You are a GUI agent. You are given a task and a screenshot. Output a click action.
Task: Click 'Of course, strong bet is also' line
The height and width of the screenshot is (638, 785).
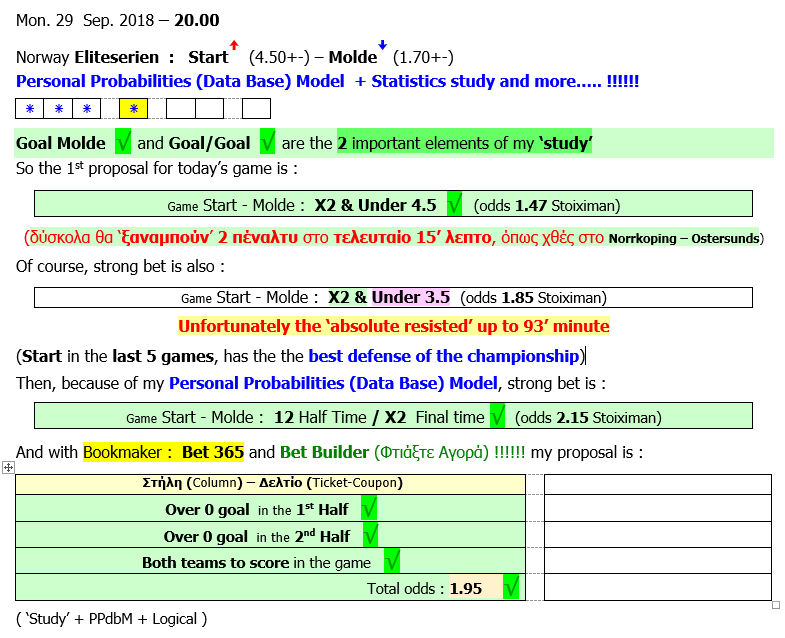[120, 266]
